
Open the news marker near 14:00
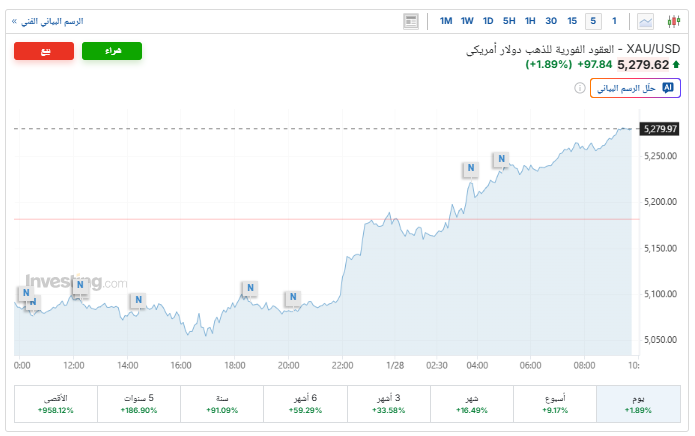pos(138,300)
